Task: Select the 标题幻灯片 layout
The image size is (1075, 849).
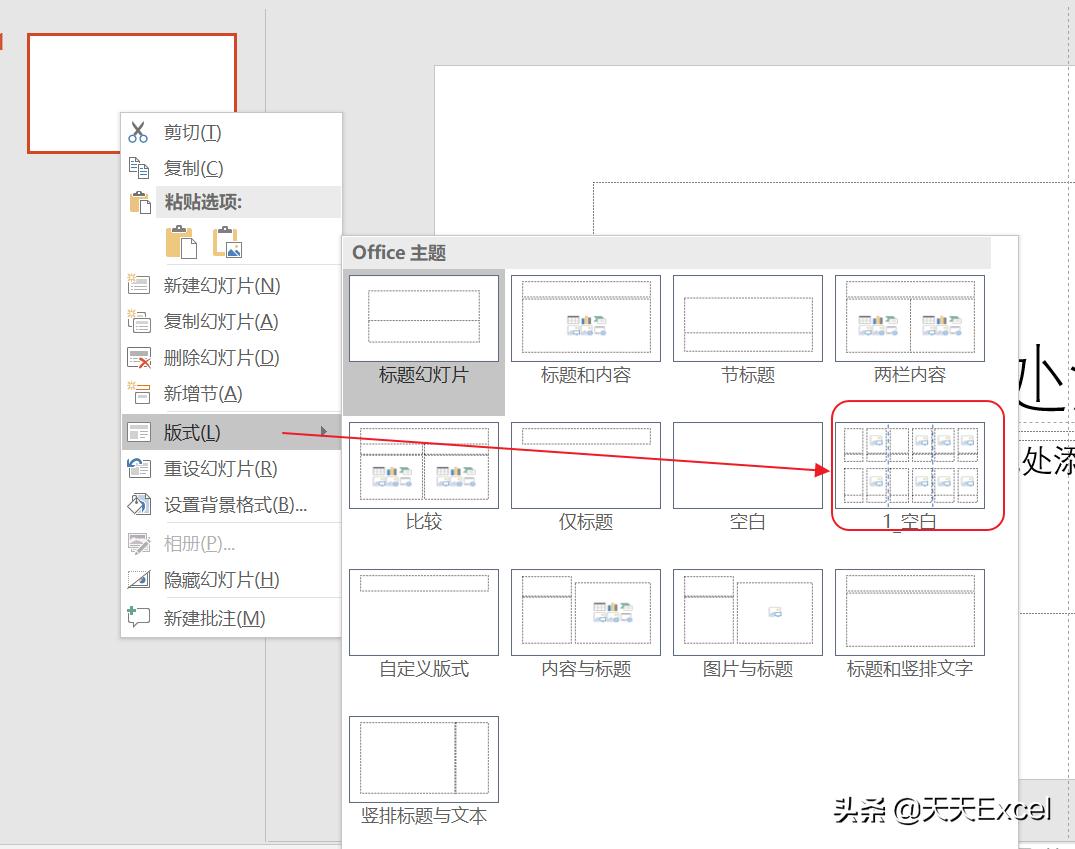Action: tap(423, 318)
